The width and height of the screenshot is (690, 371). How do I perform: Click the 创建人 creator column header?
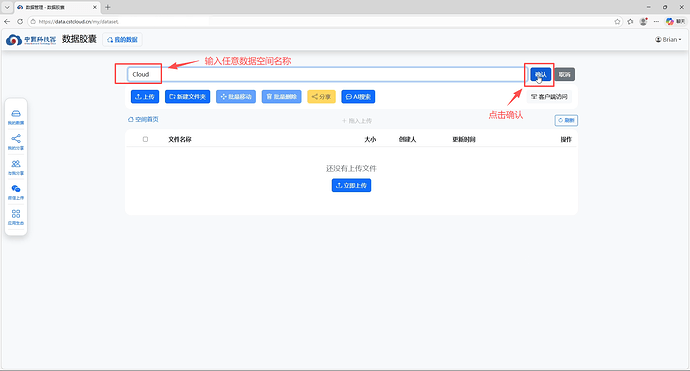coord(407,139)
